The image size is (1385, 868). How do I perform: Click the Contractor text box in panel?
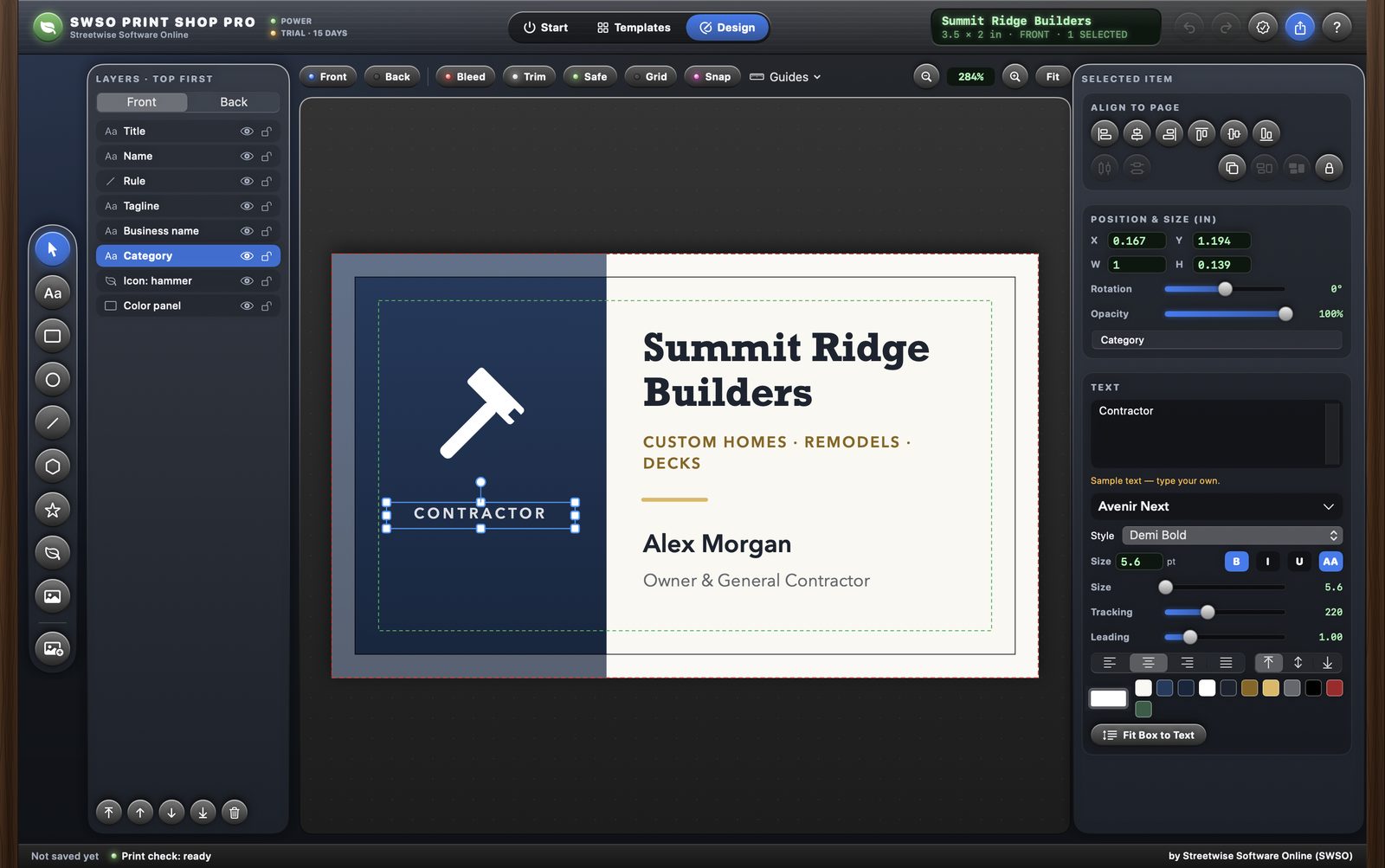tap(1216, 434)
